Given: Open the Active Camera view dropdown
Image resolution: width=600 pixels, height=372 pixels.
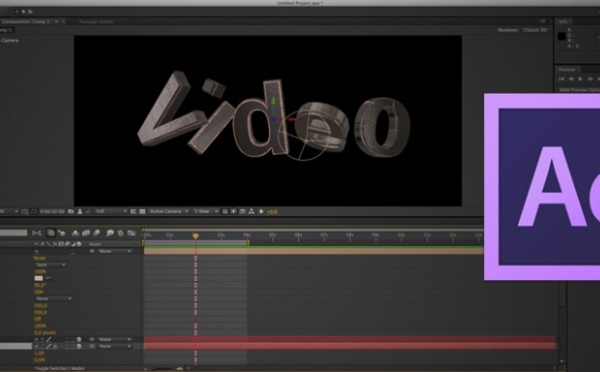Looking at the screenshot, I should coord(169,211).
